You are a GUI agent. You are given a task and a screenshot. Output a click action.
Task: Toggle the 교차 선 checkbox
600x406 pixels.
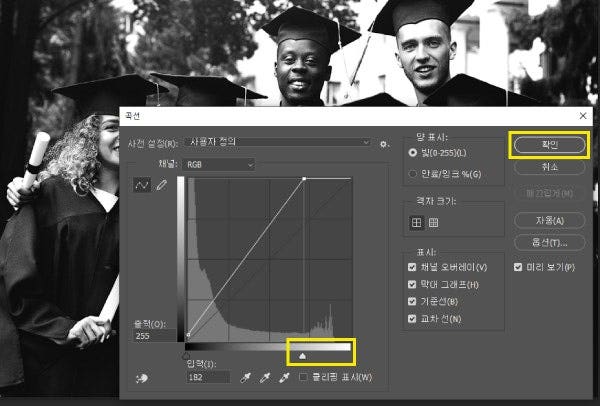tap(412, 318)
